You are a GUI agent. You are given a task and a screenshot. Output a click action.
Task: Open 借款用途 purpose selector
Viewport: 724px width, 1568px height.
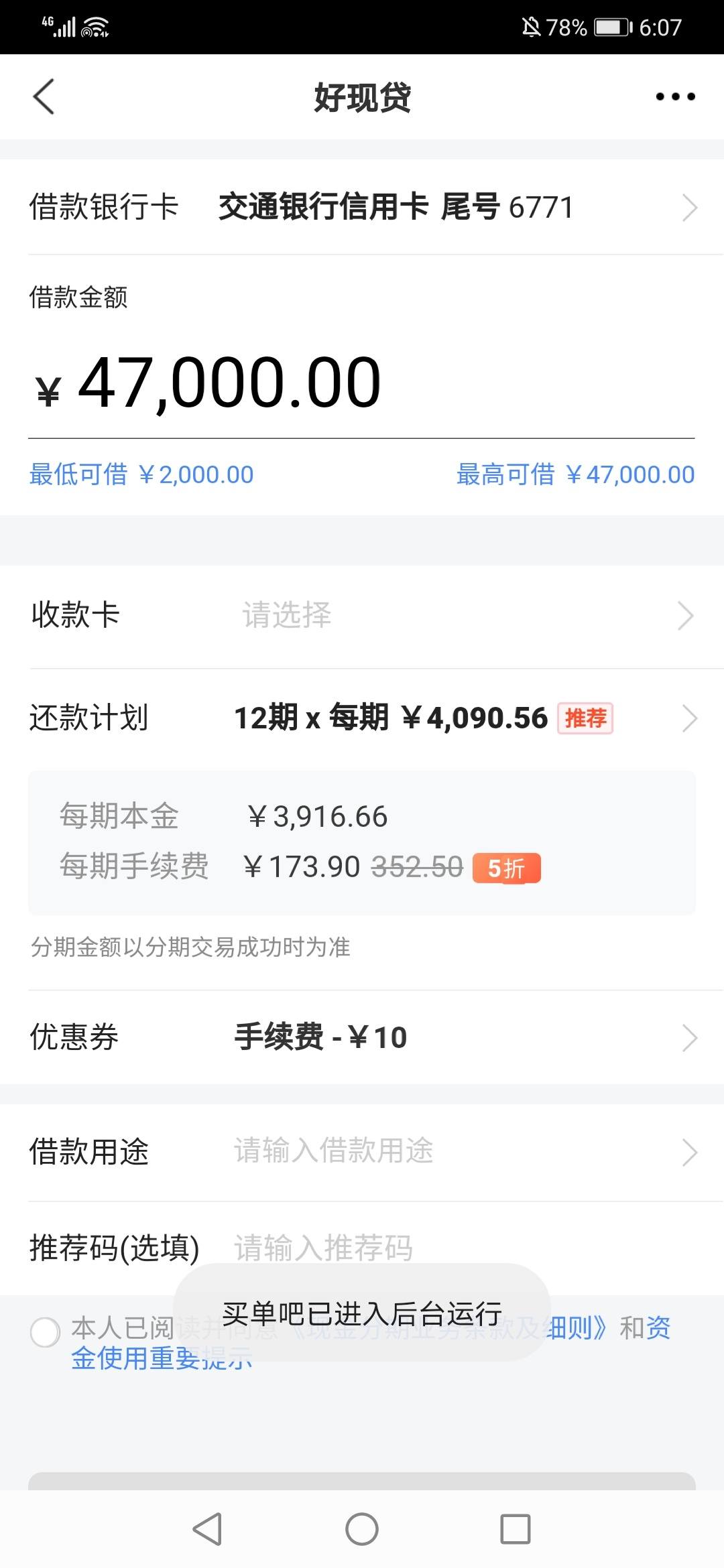pyautogui.click(x=362, y=1152)
